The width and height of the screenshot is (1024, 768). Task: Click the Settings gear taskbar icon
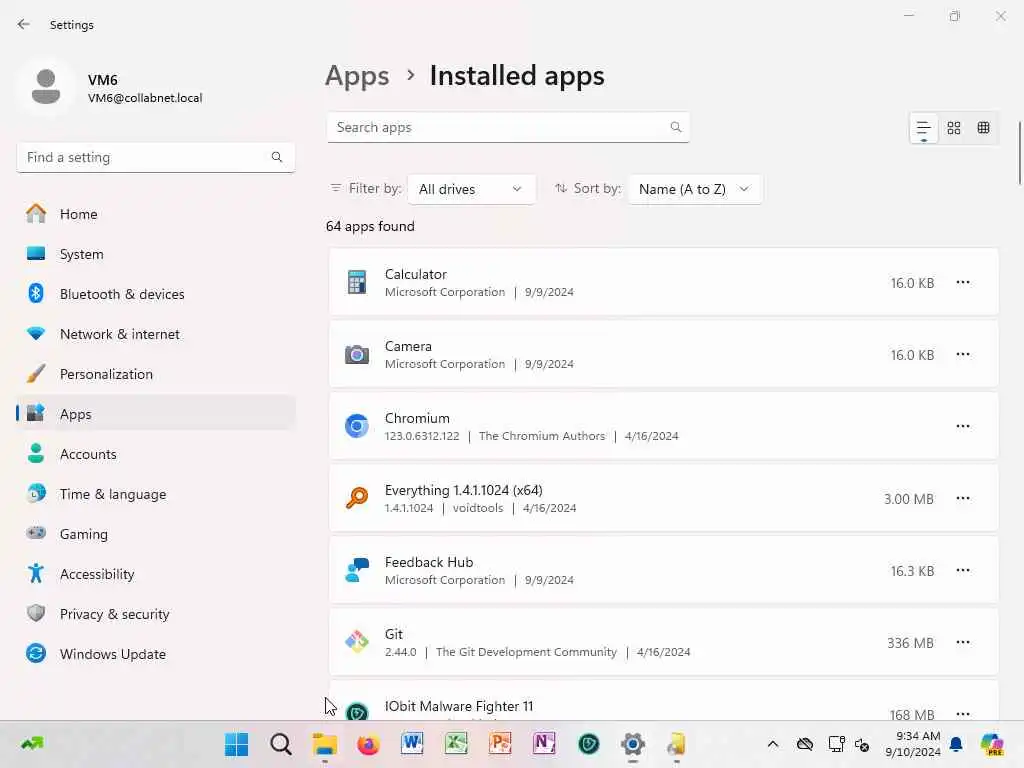[x=632, y=744]
